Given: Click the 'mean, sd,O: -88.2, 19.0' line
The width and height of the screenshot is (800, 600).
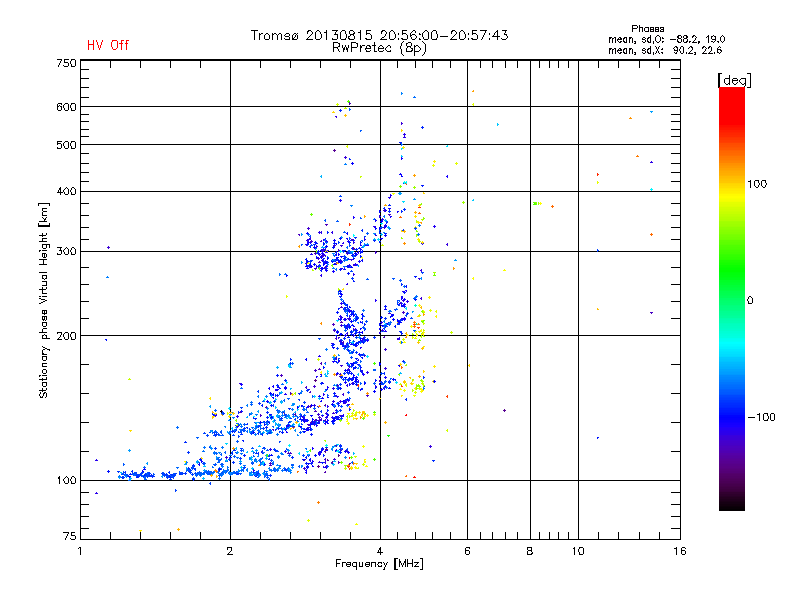Looking at the screenshot, I should click(x=666, y=39).
